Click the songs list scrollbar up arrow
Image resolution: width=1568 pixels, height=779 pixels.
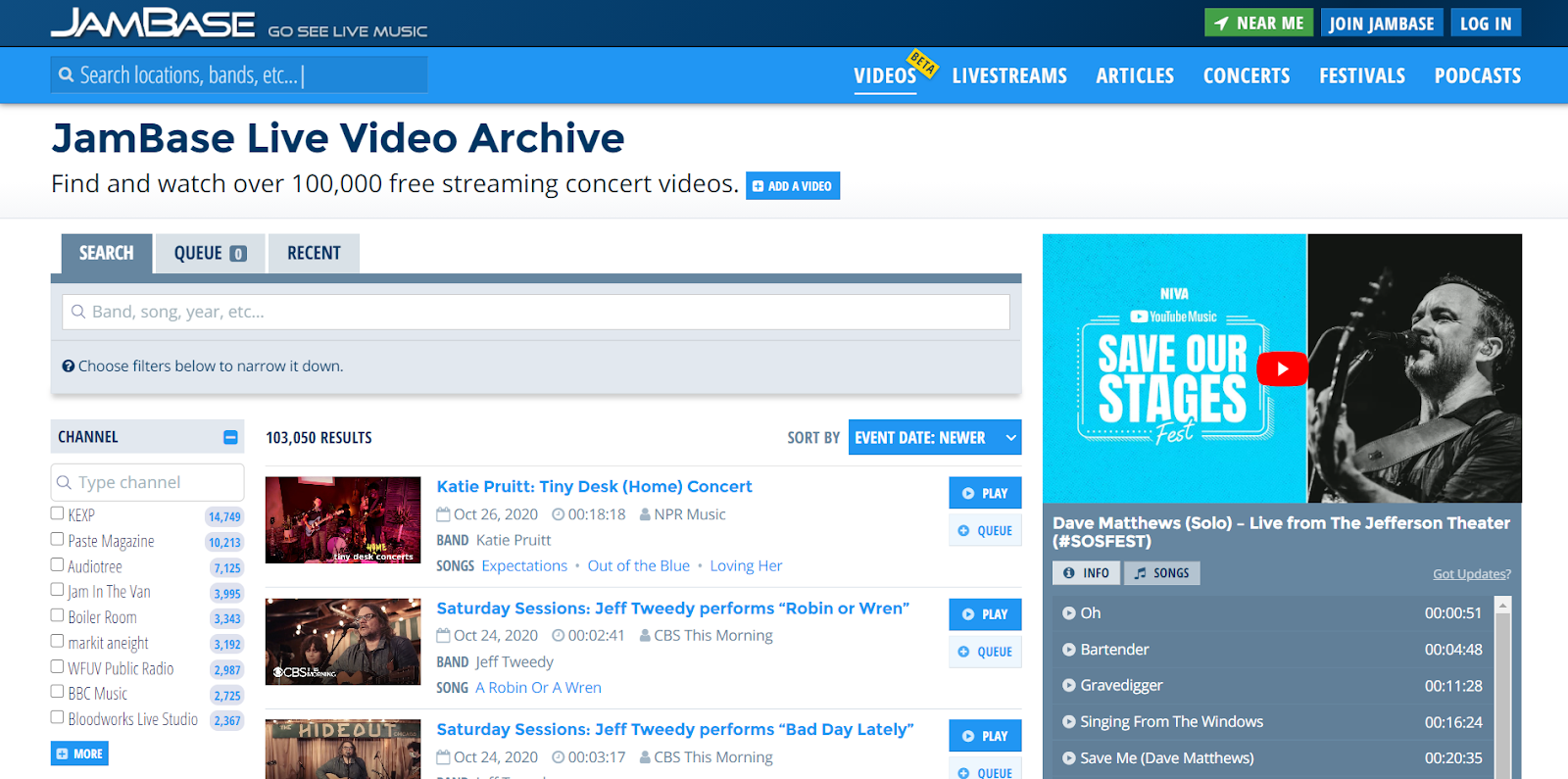[x=1502, y=606]
